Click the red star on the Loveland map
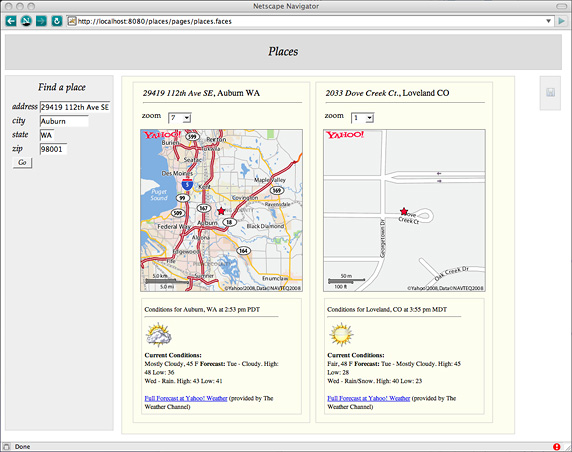572x452 pixels. [x=403, y=211]
